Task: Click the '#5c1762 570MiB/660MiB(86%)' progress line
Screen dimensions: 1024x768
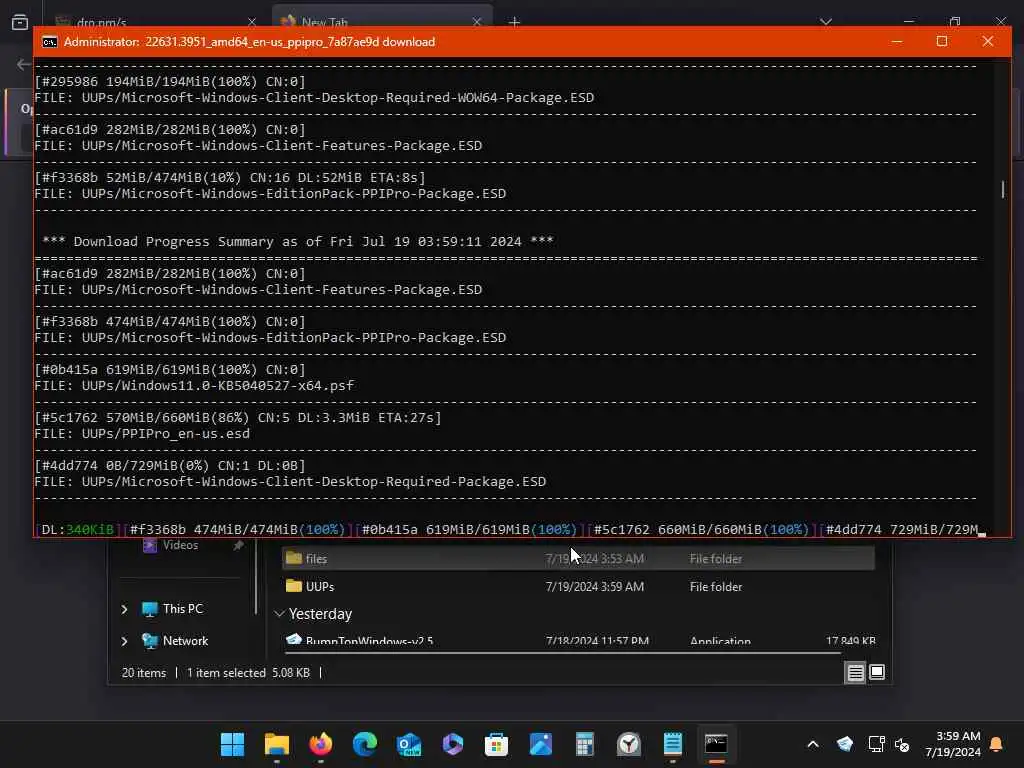Action: [x=238, y=417]
